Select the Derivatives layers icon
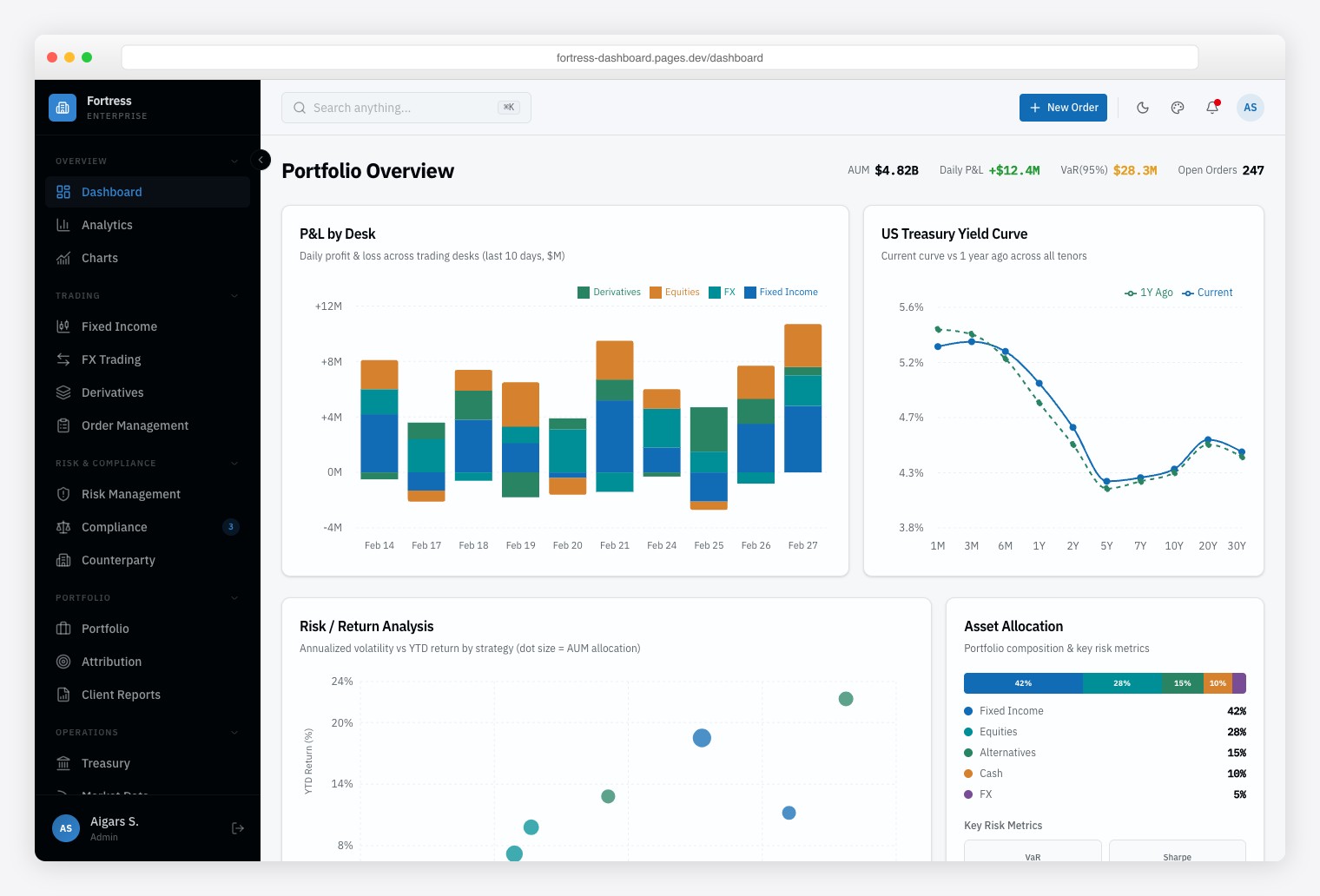 point(63,392)
